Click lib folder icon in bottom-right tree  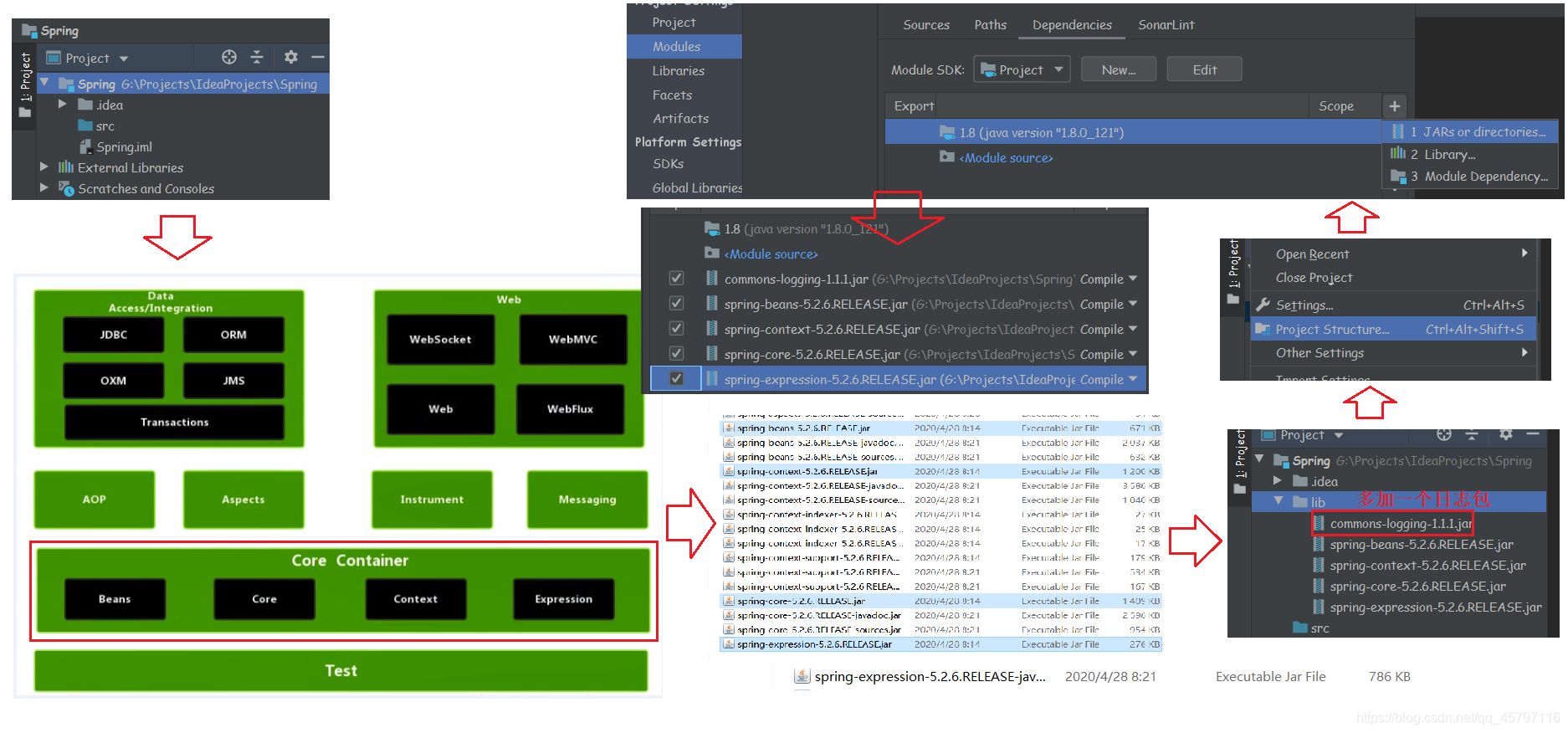(1299, 502)
